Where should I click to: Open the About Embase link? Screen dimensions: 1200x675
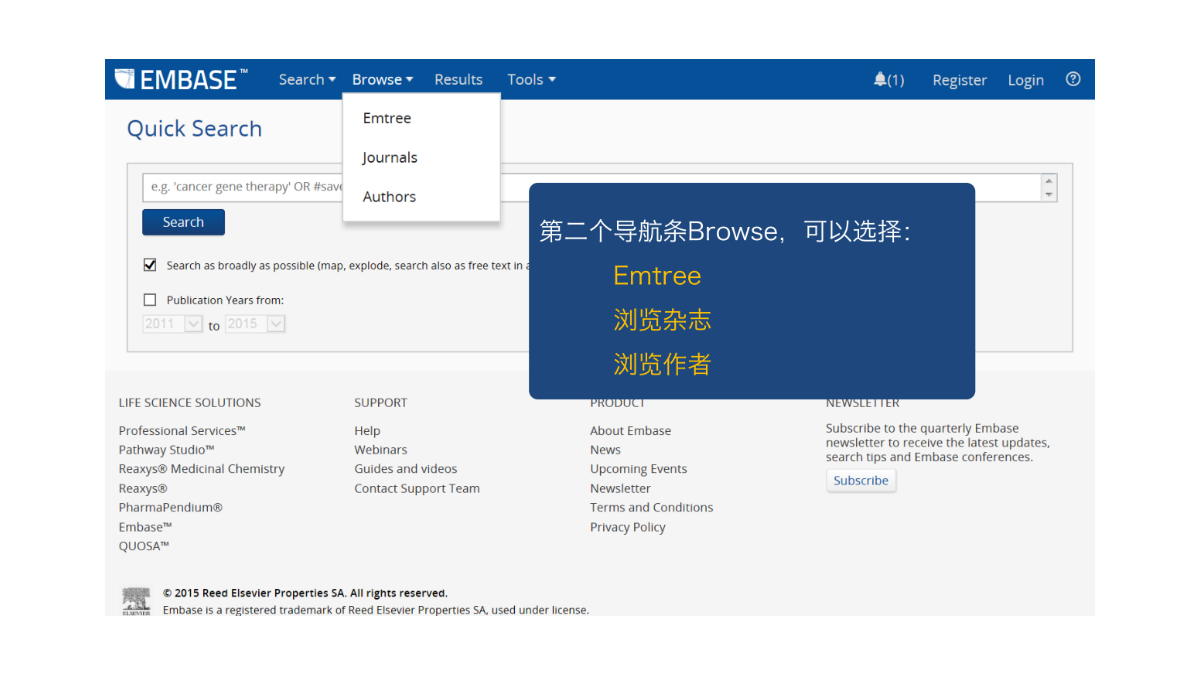(x=630, y=430)
